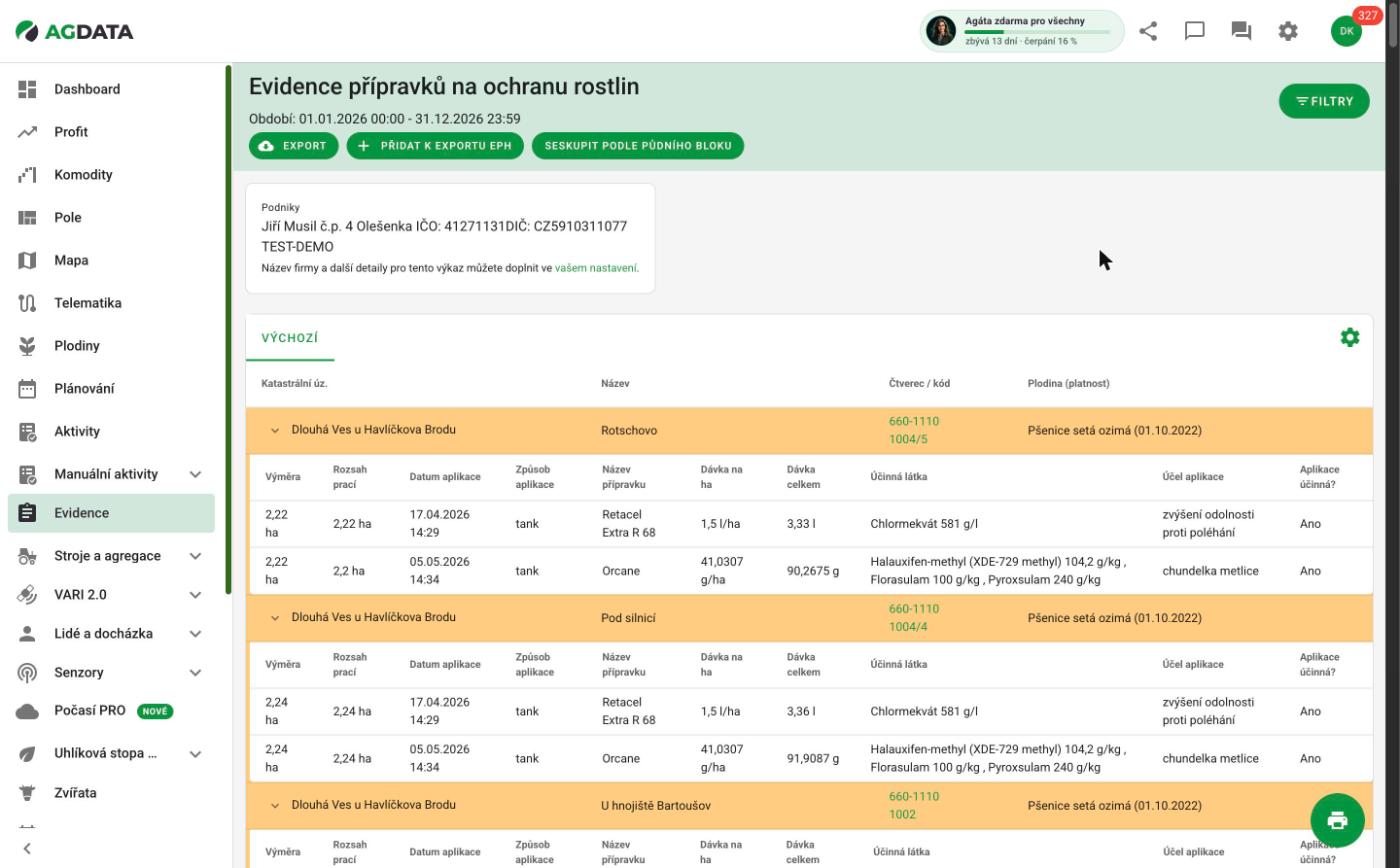Expand Manuální aktivity submenu
Image resolution: width=1400 pixels, height=868 pixels.
(x=195, y=474)
